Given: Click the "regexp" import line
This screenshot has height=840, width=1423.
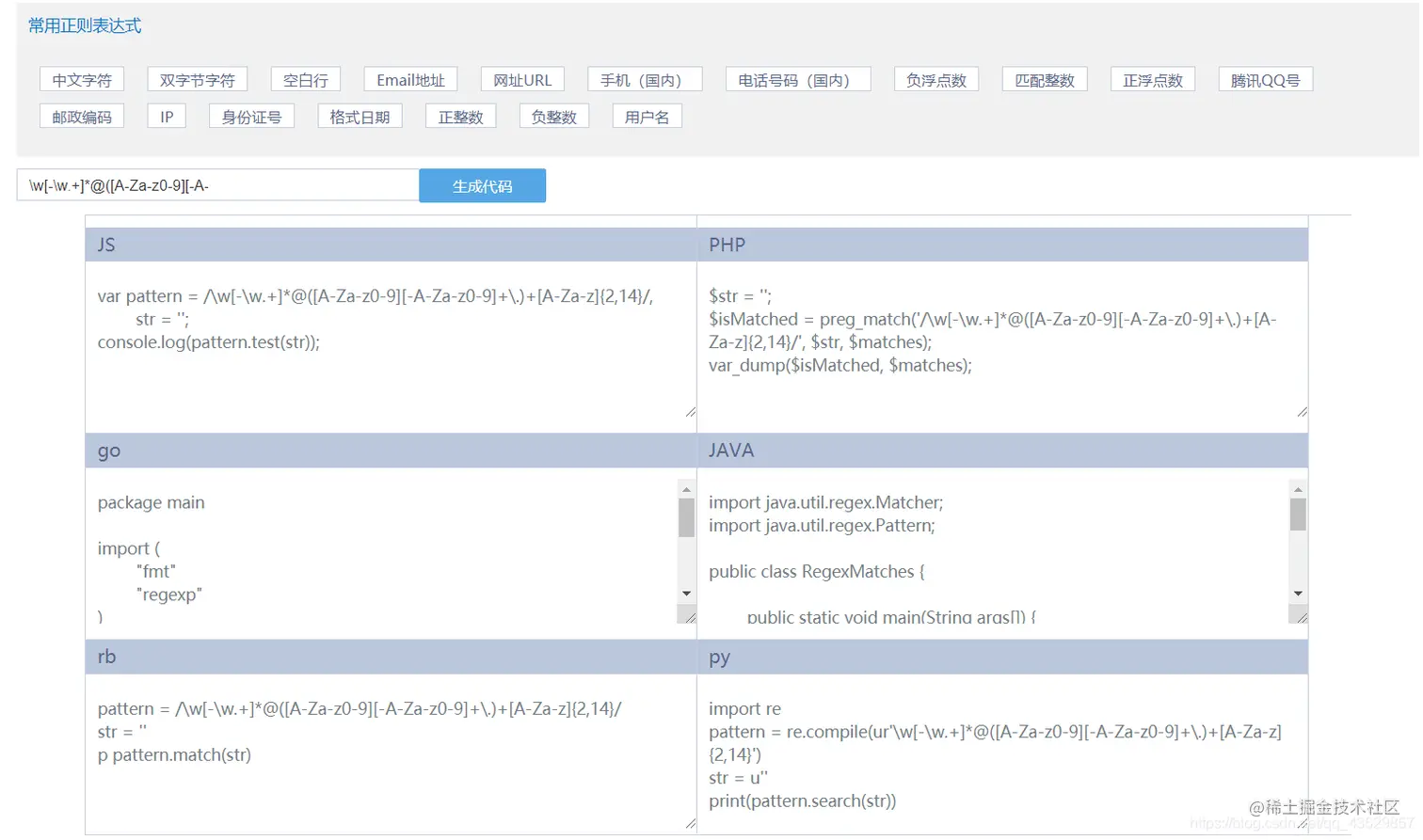Looking at the screenshot, I should pos(169,594).
